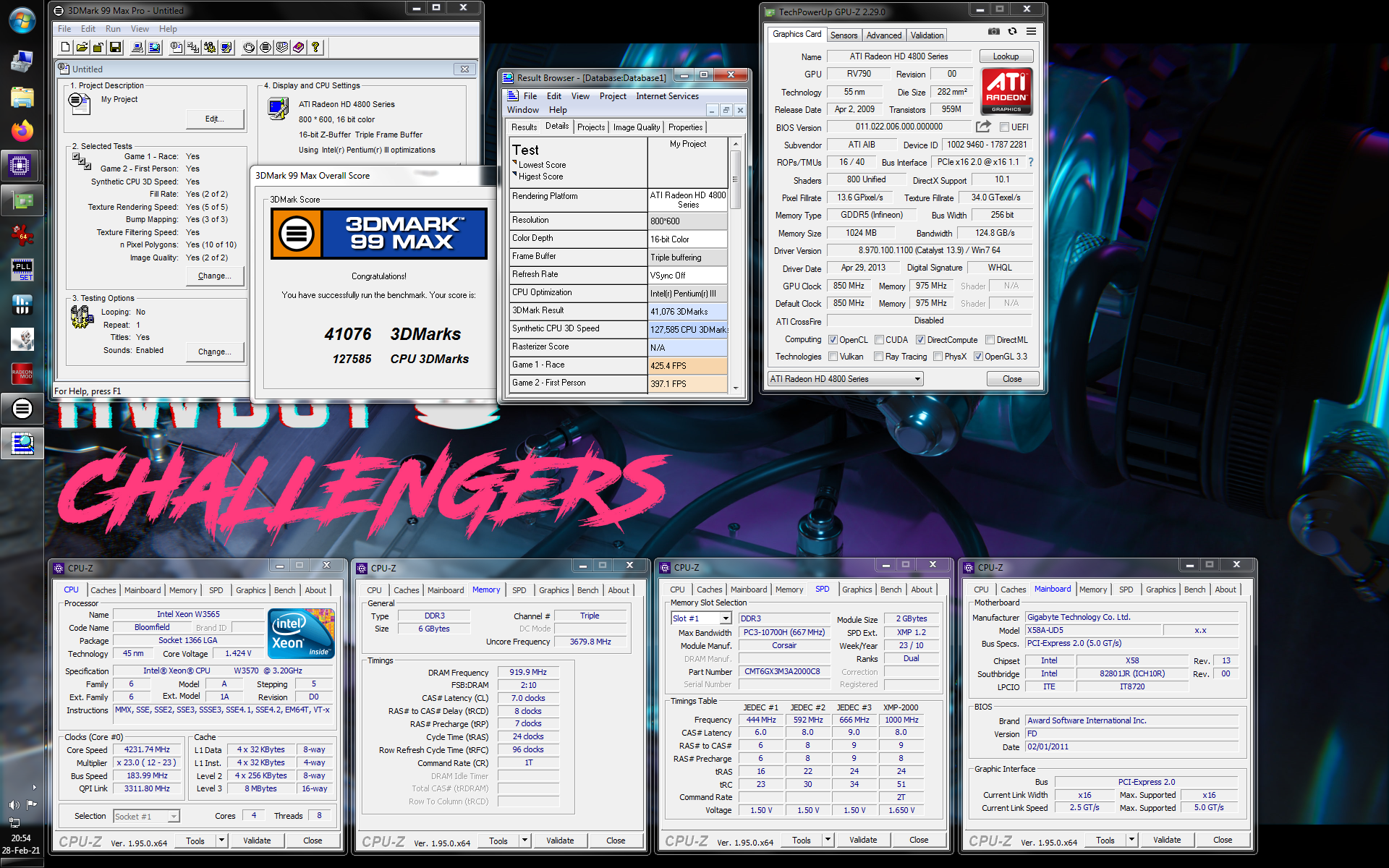Screen dimensions: 1389x868
Task: Switch to the Sensors tab in GPU-Z
Action: coord(844,35)
